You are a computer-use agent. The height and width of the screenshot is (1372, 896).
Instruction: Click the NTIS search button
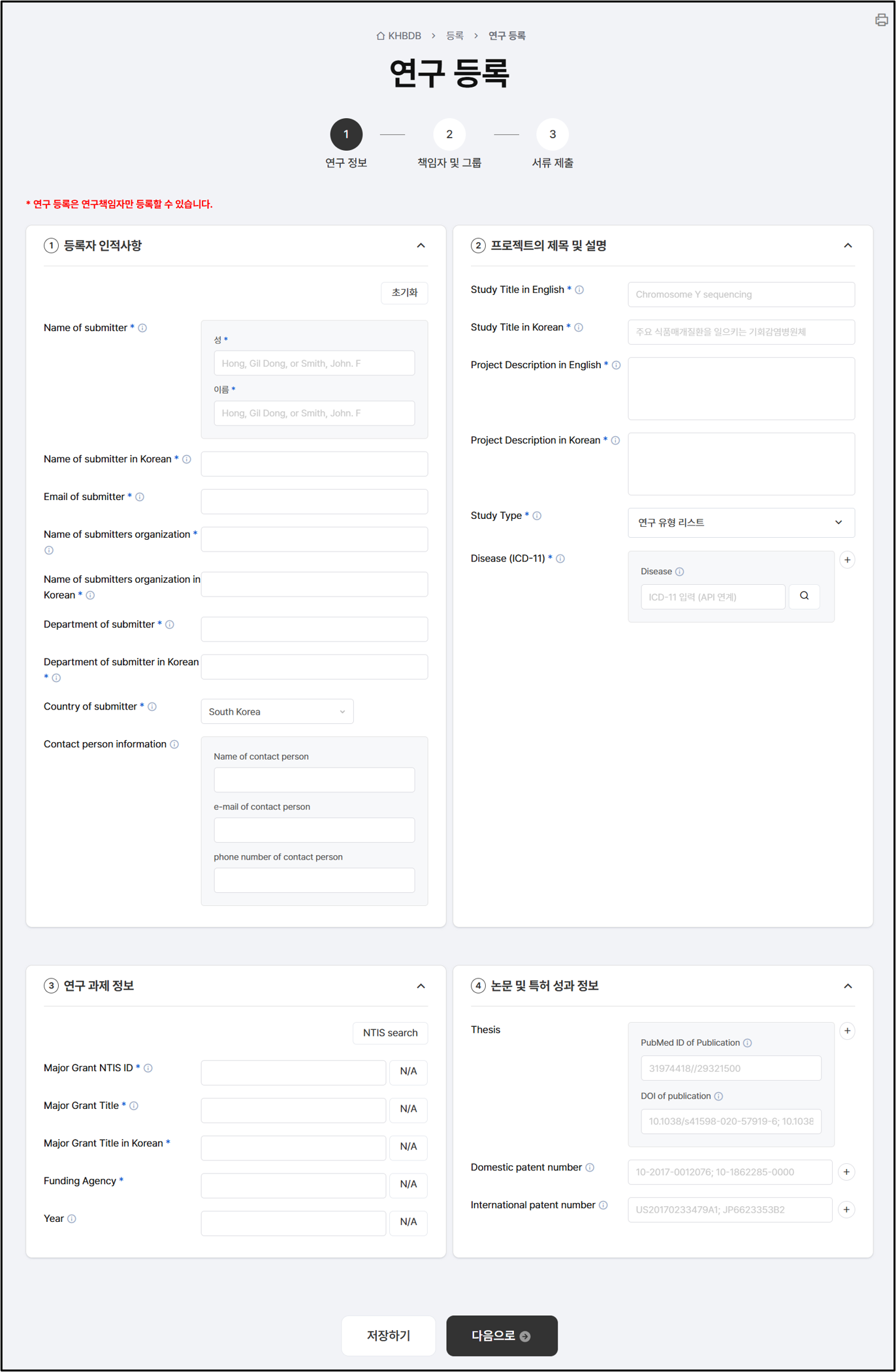tap(390, 1033)
